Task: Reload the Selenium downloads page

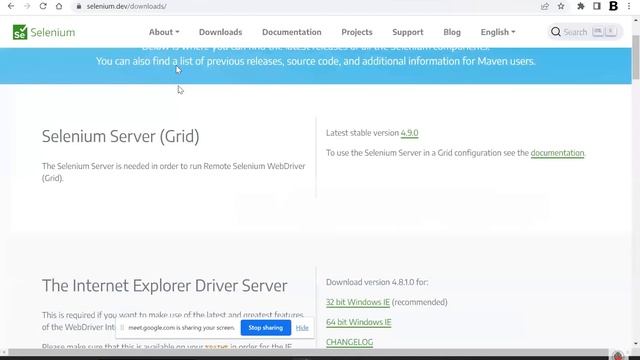Action: pyautogui.click(x=43, y=6)
